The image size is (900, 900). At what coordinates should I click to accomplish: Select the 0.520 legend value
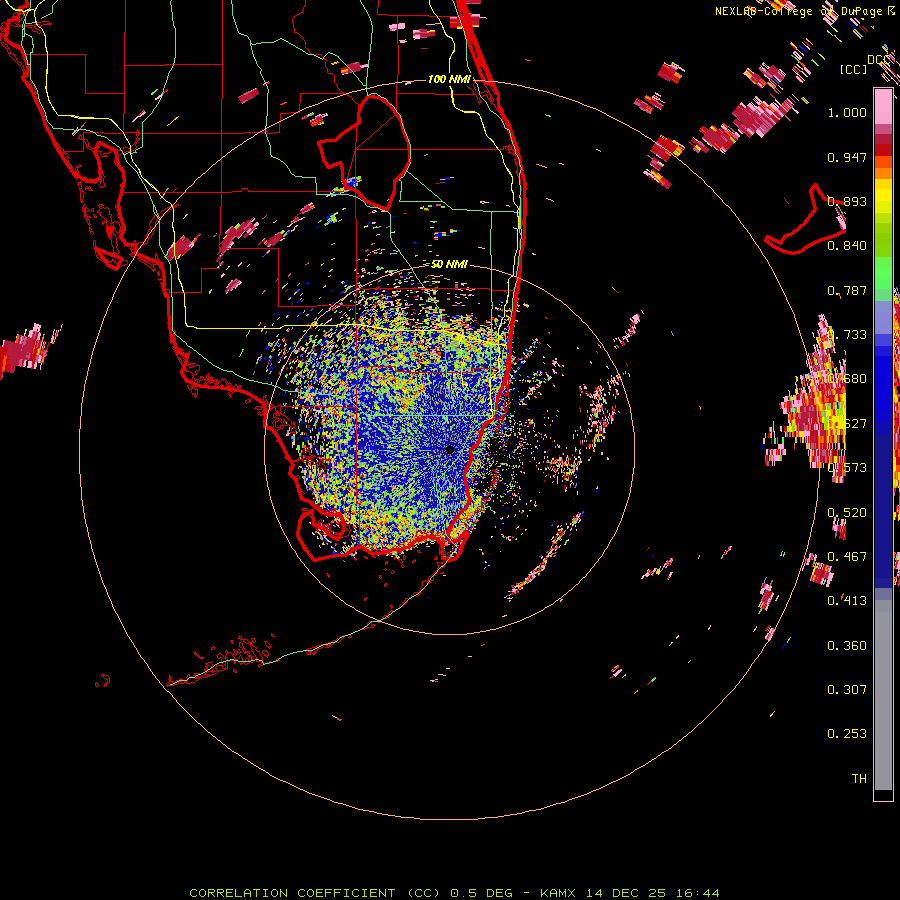847,513
